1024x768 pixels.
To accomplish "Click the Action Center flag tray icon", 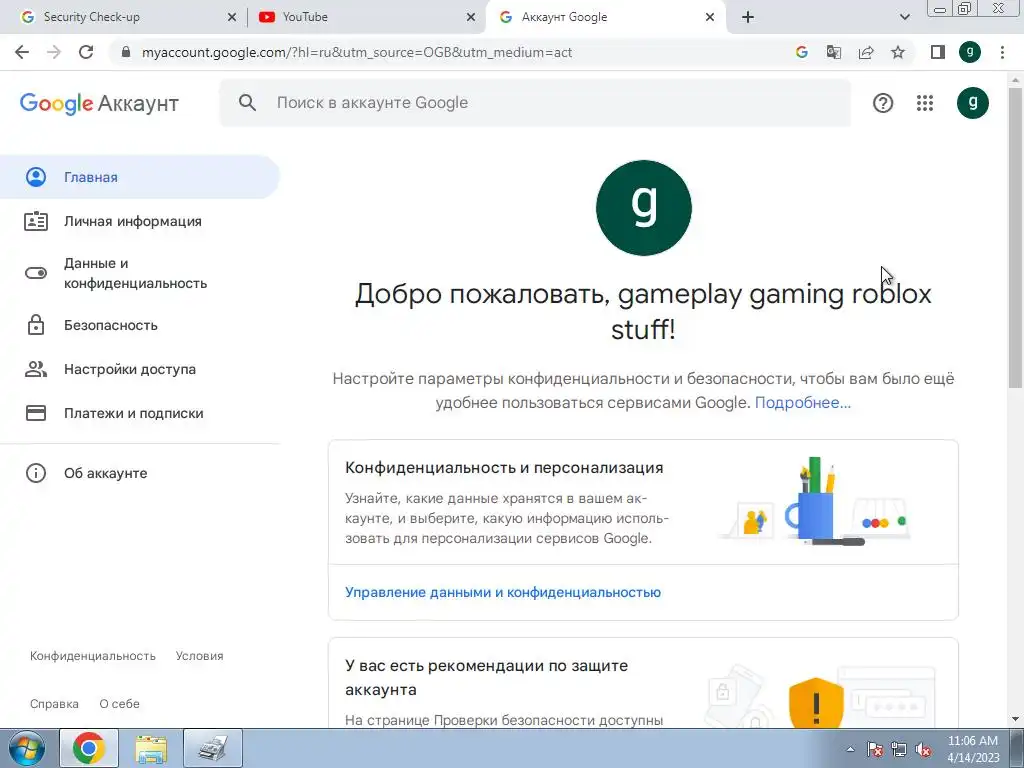I will [875, 750].
